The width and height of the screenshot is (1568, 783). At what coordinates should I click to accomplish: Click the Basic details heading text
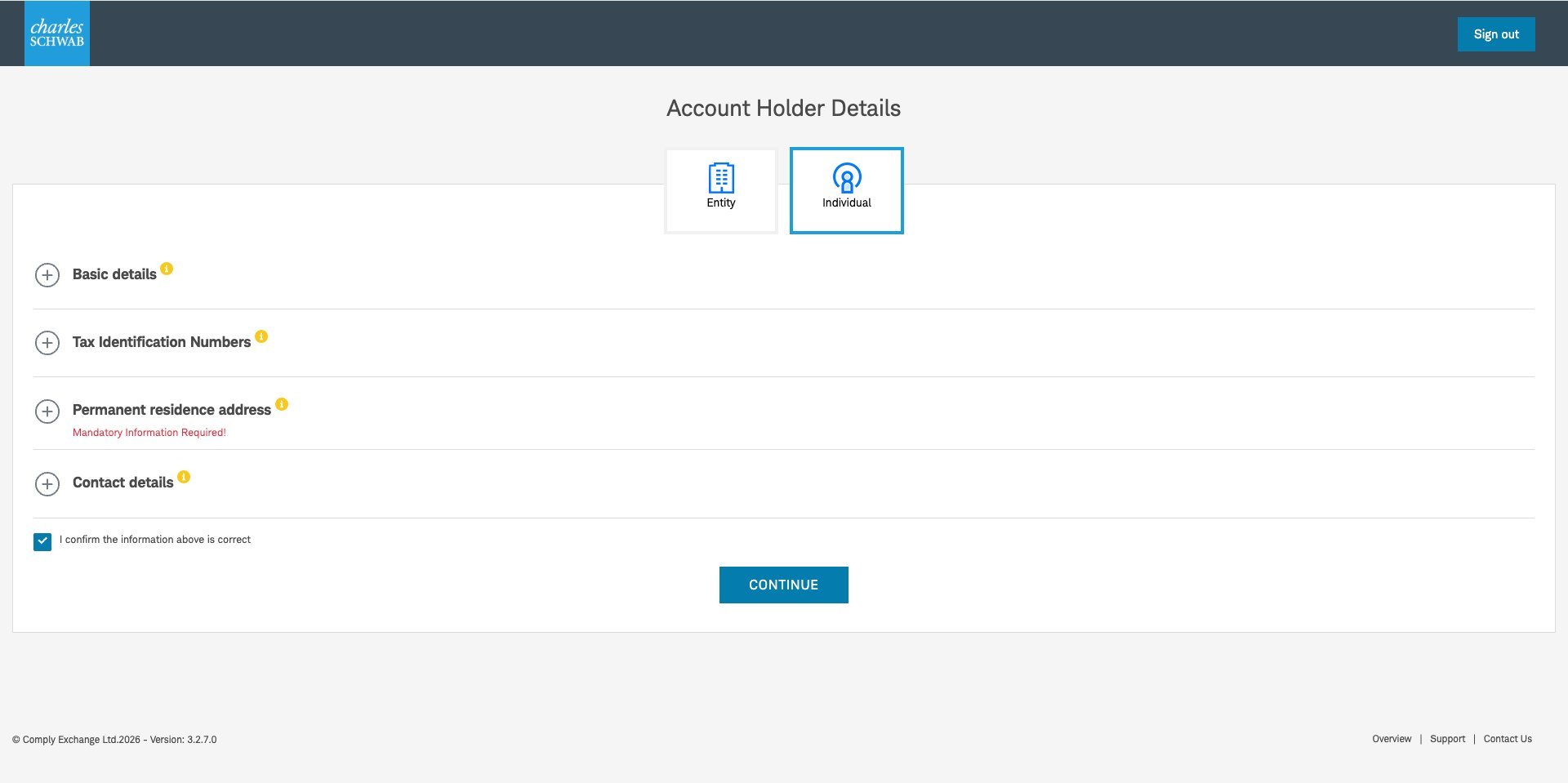[114, 274]
